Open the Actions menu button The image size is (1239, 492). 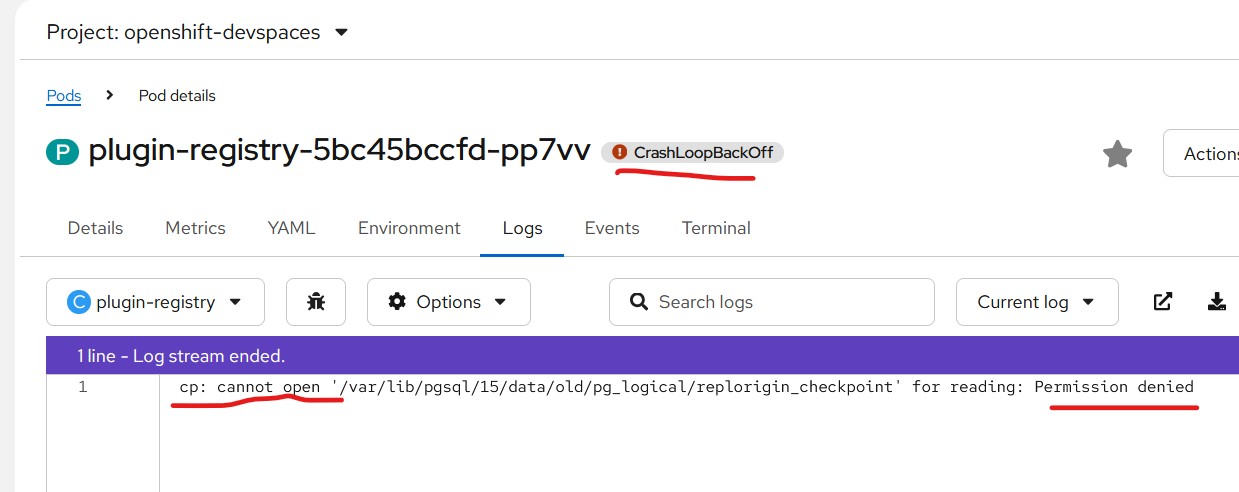pos(1205,154)
